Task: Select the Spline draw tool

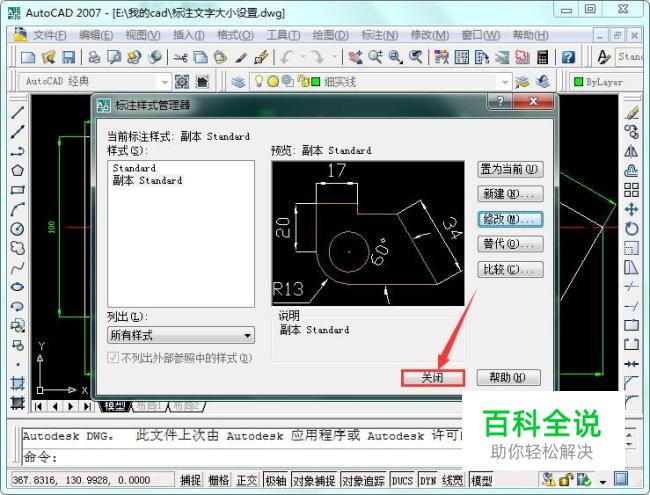Action: [17, 268]
